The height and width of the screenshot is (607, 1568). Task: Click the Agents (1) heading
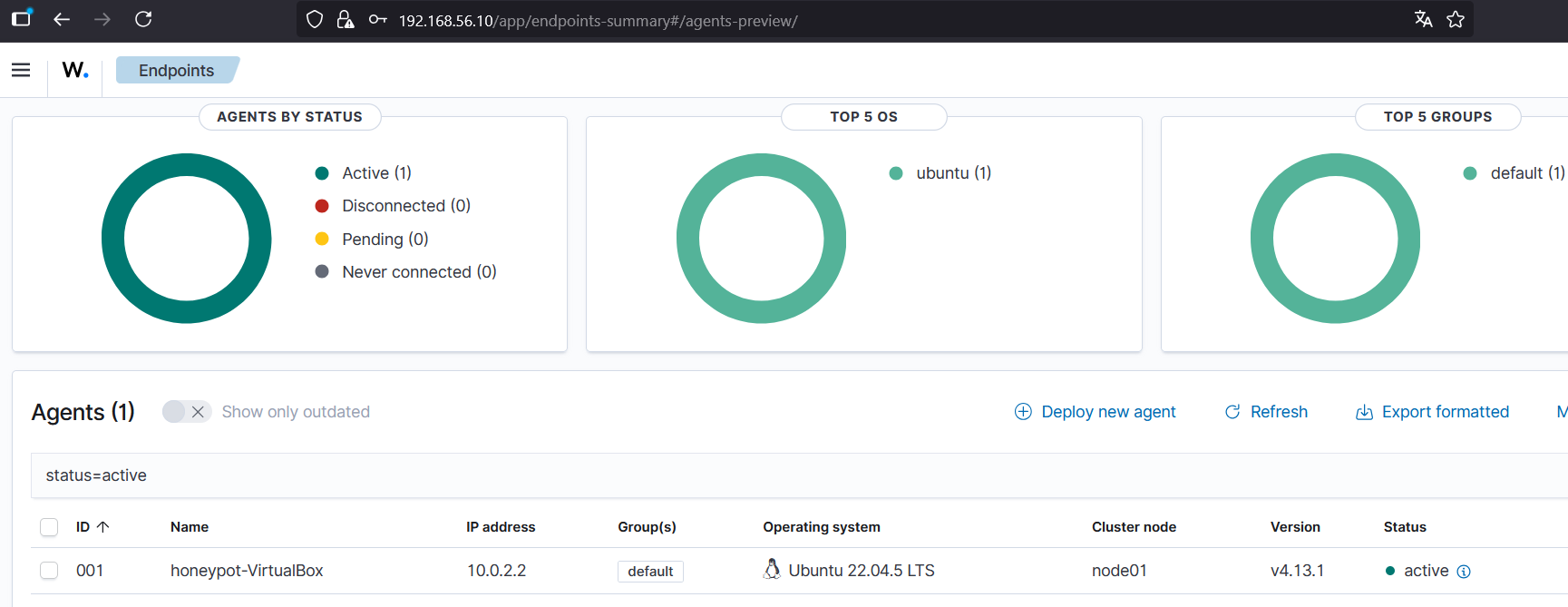(x=83, y=412)
